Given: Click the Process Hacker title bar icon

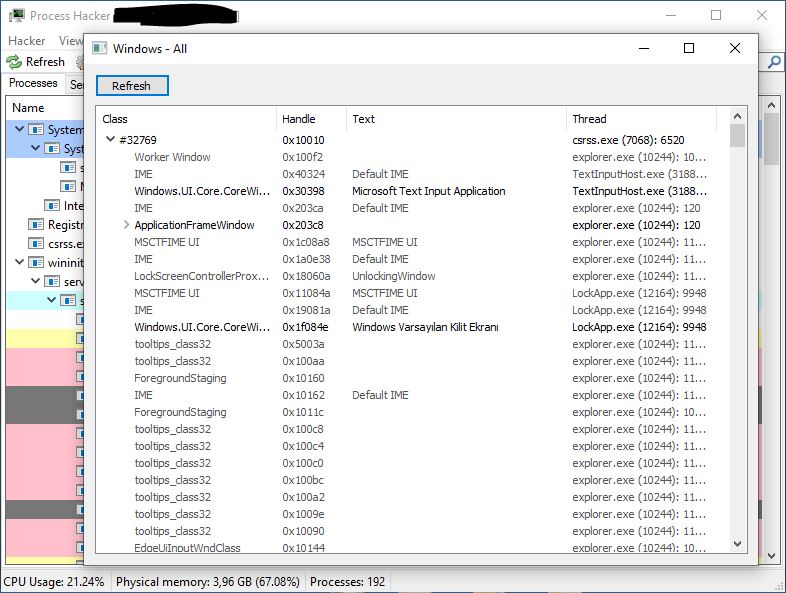Looking at the screenshot, I should point(17,16).
